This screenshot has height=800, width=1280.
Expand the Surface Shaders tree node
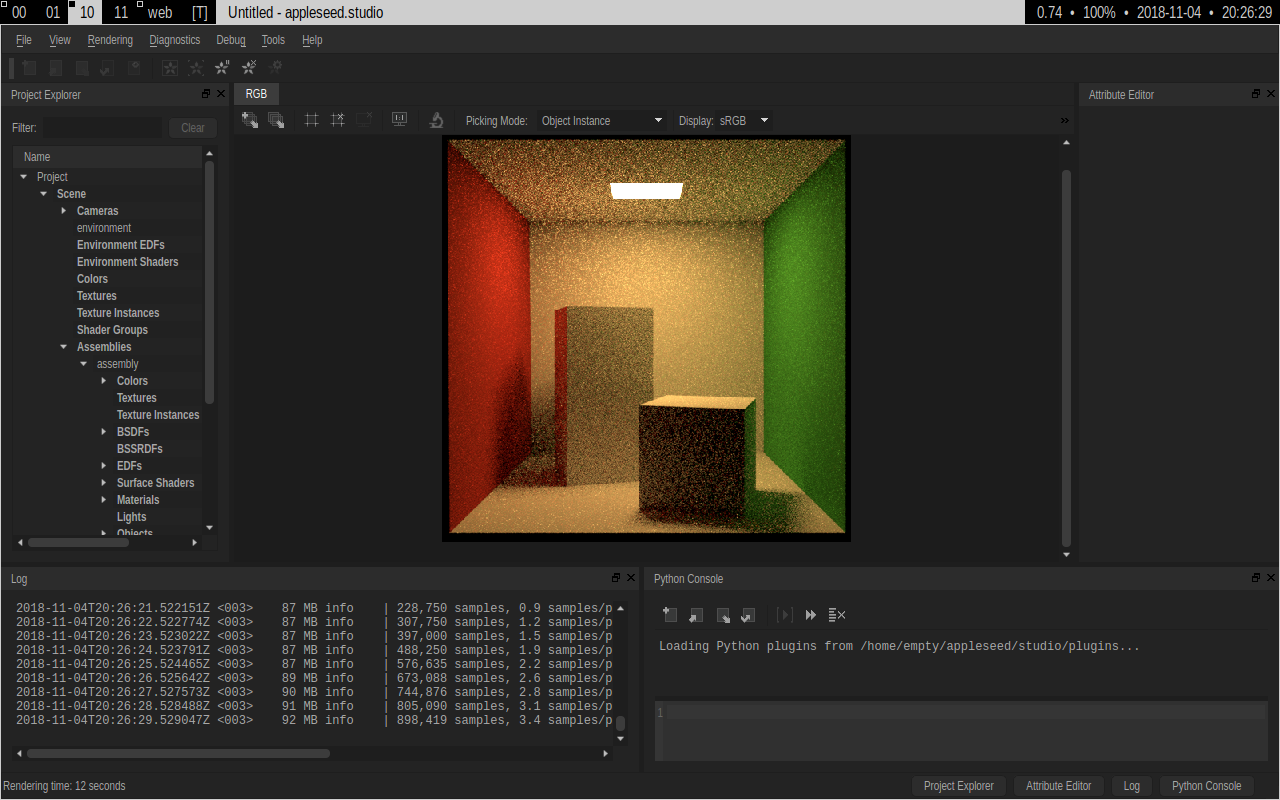[x=104, y=483]
